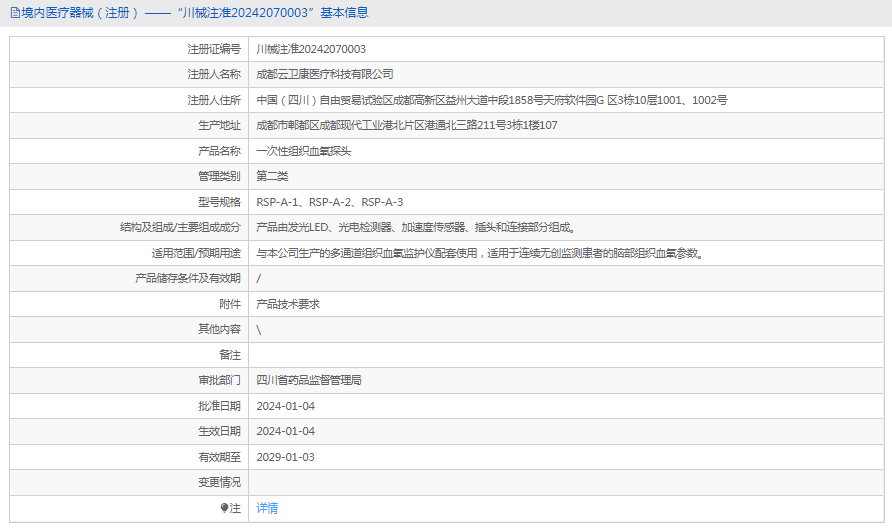Click the 备注 label

230,355
